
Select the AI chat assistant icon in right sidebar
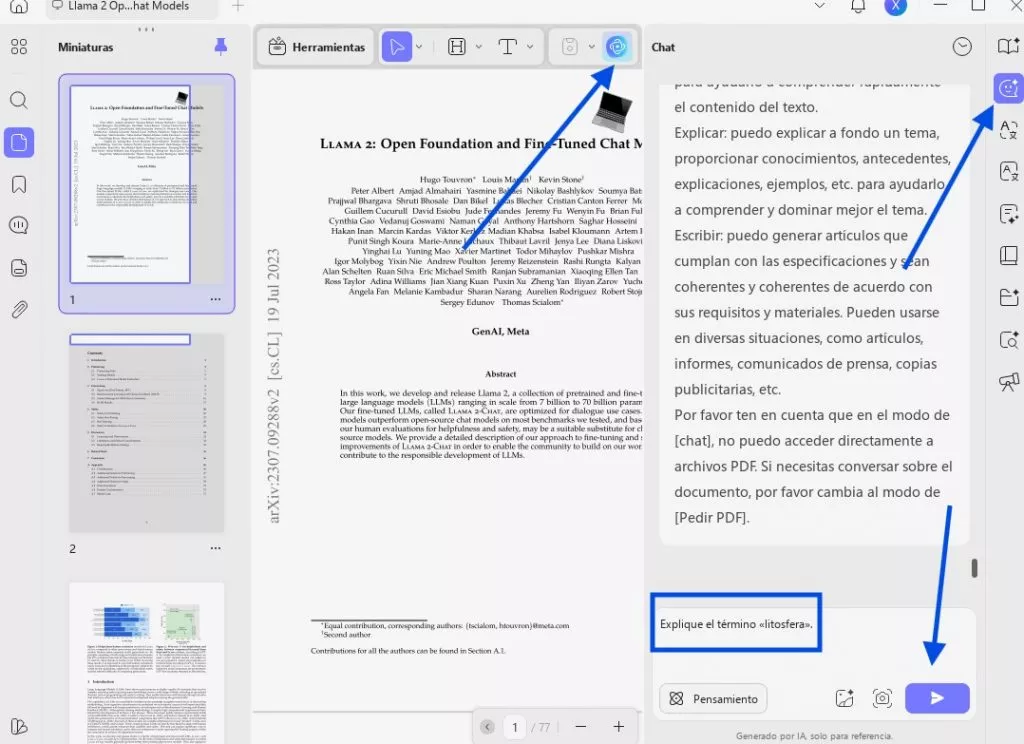(1008, 88)
